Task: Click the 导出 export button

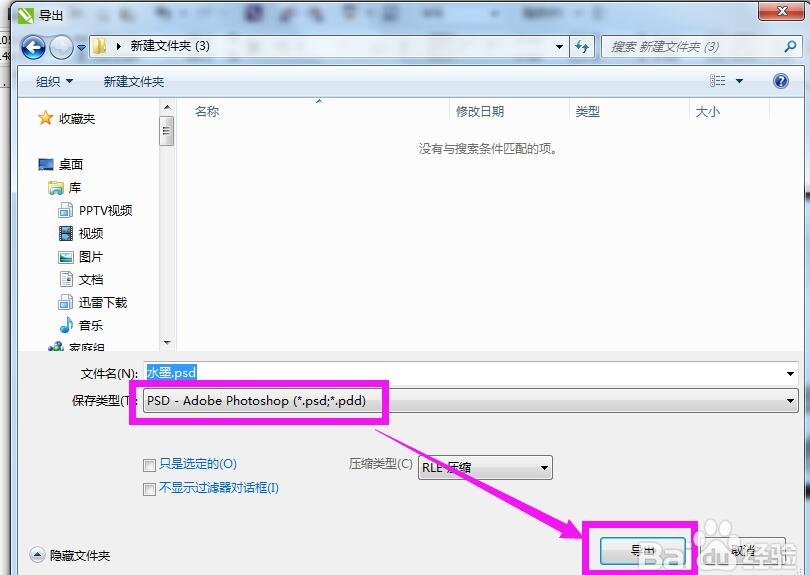Action: point(643,551)
